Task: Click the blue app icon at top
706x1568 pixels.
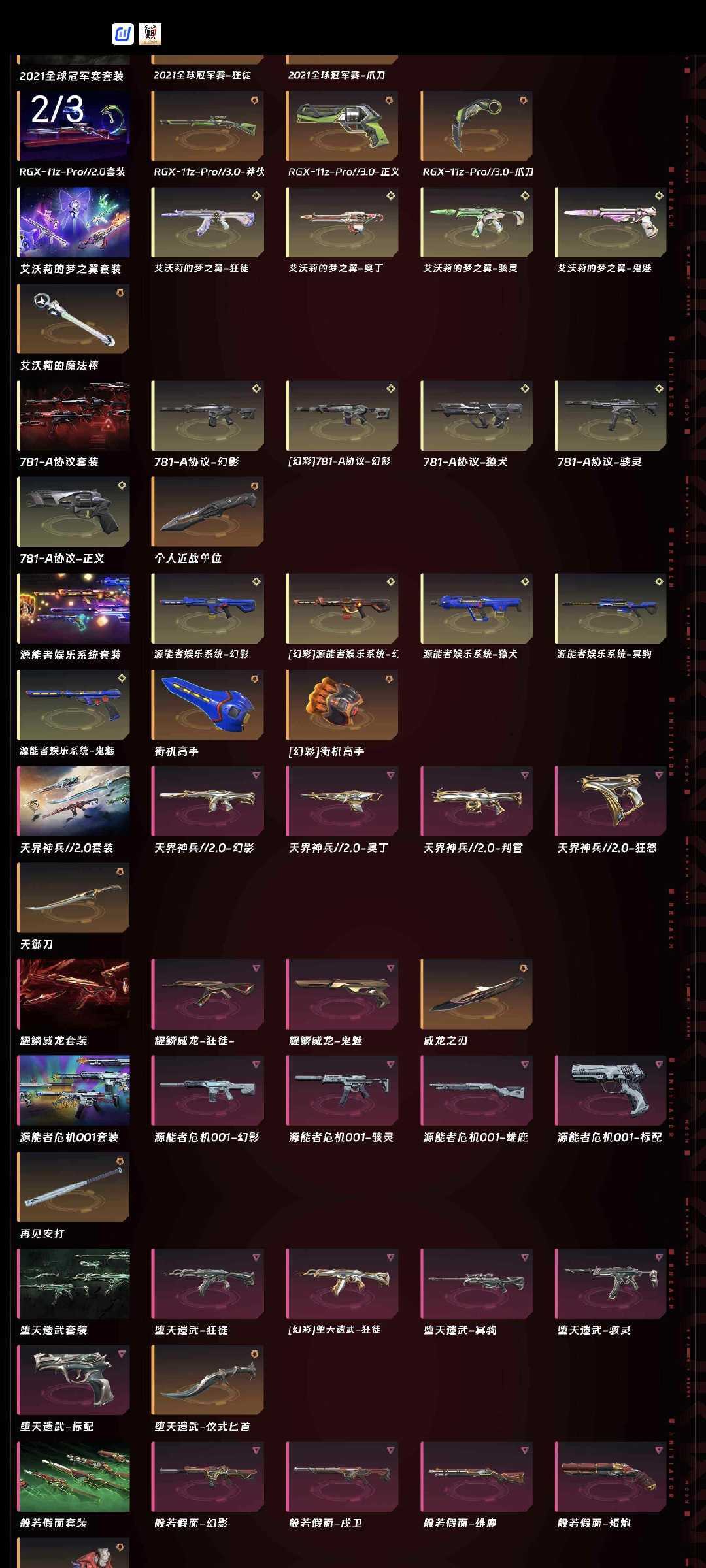Action: (123, 34)
